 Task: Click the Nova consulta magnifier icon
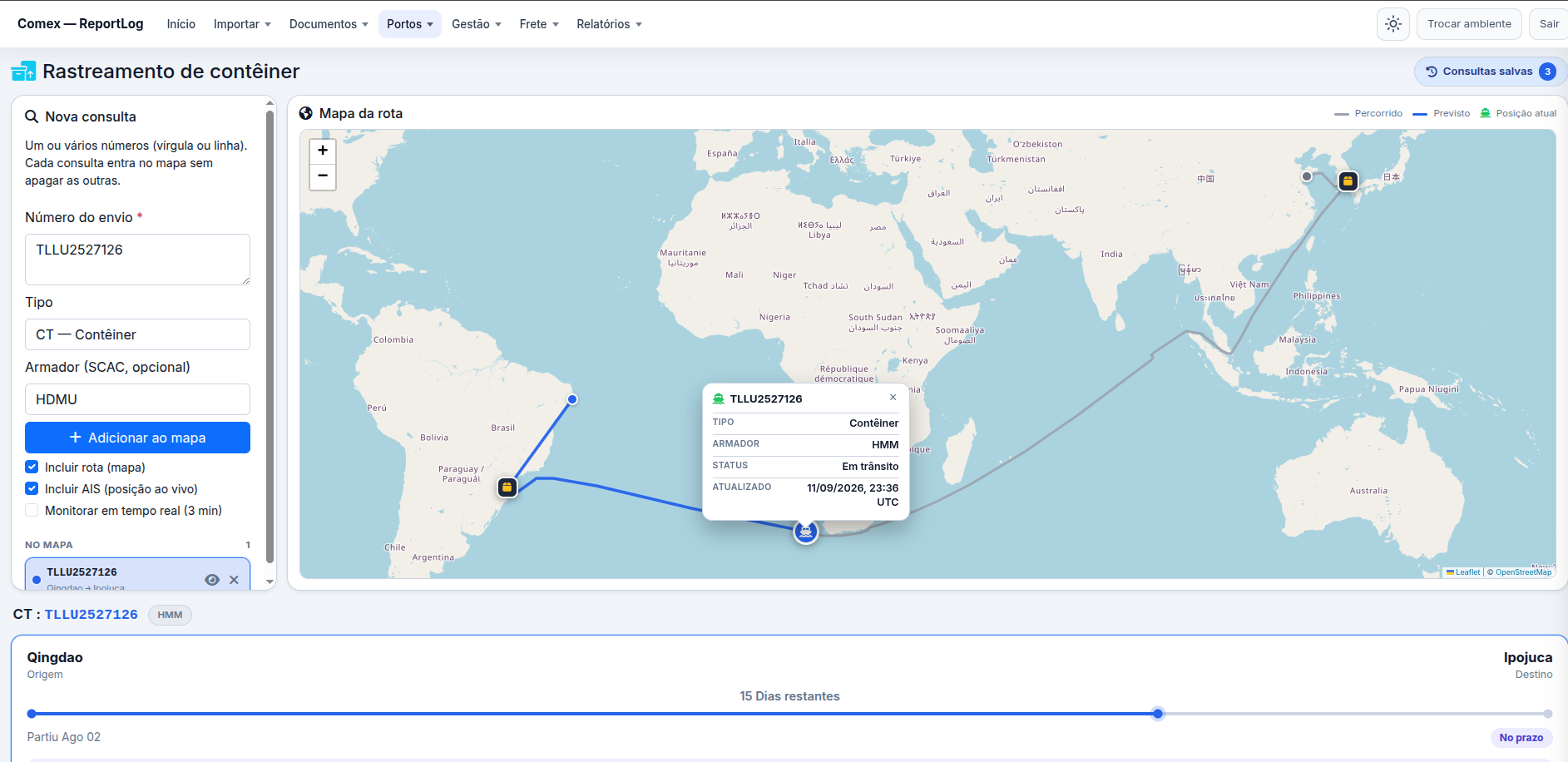point(32,117)
